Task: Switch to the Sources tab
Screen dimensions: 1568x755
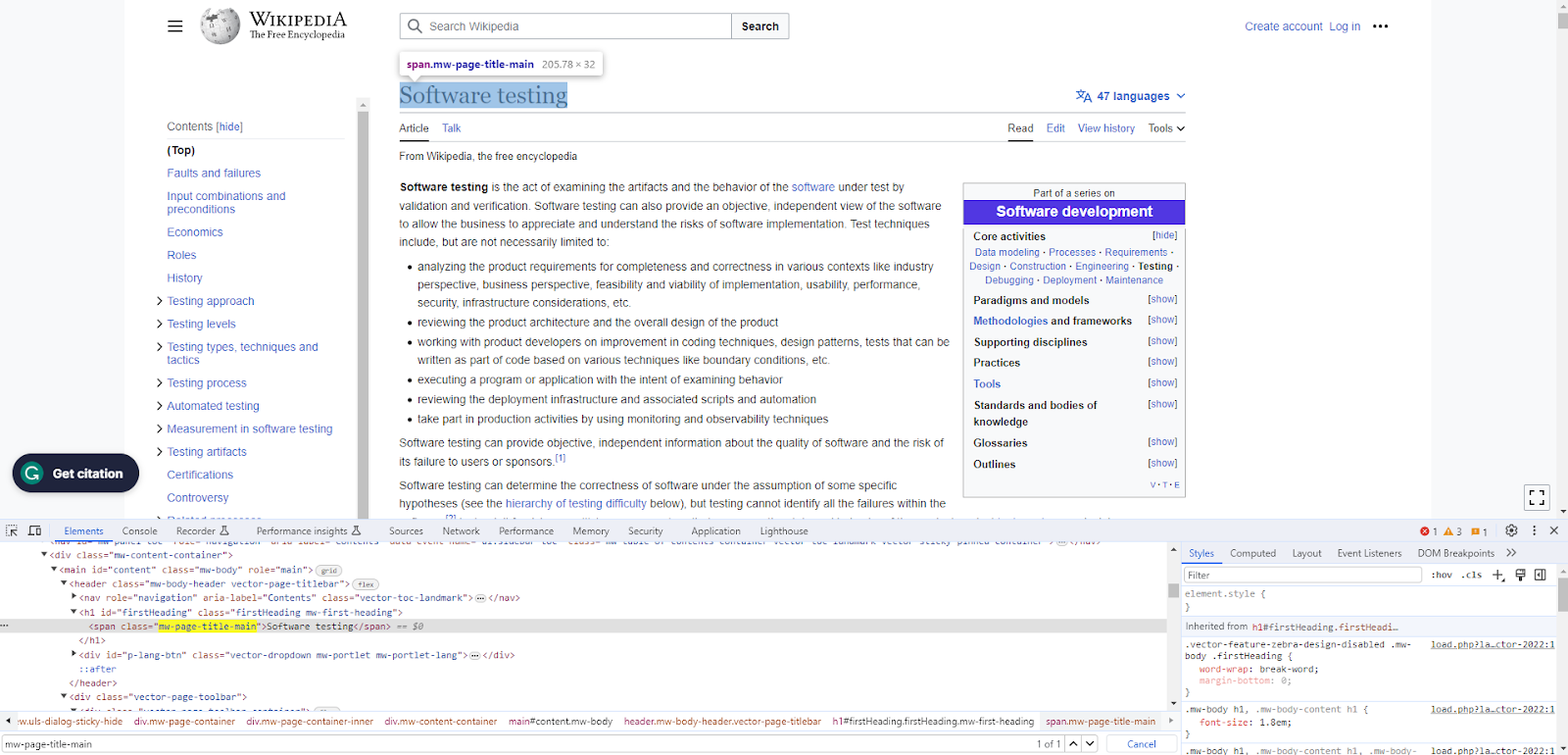Action: click(x=406, y=531)
